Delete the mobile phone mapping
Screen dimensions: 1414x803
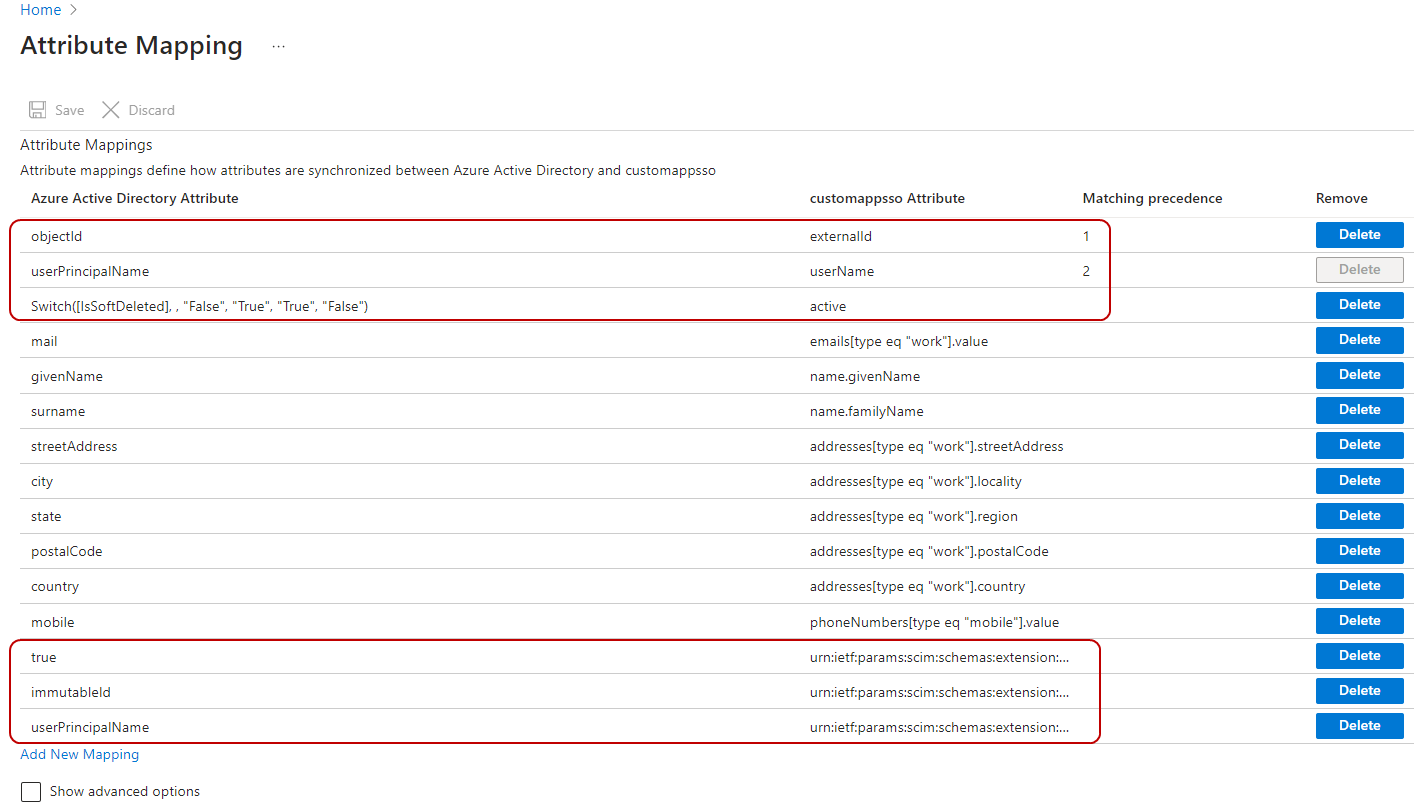(1359, 621)
